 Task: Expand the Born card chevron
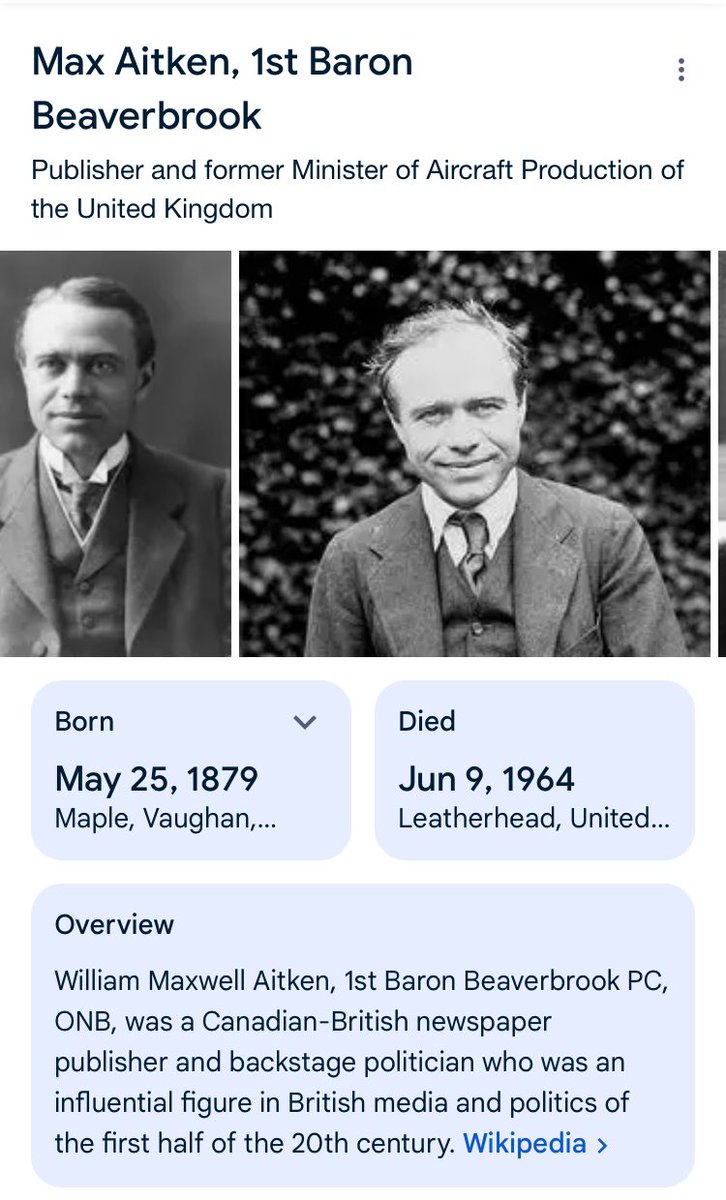tap(306, 722)
